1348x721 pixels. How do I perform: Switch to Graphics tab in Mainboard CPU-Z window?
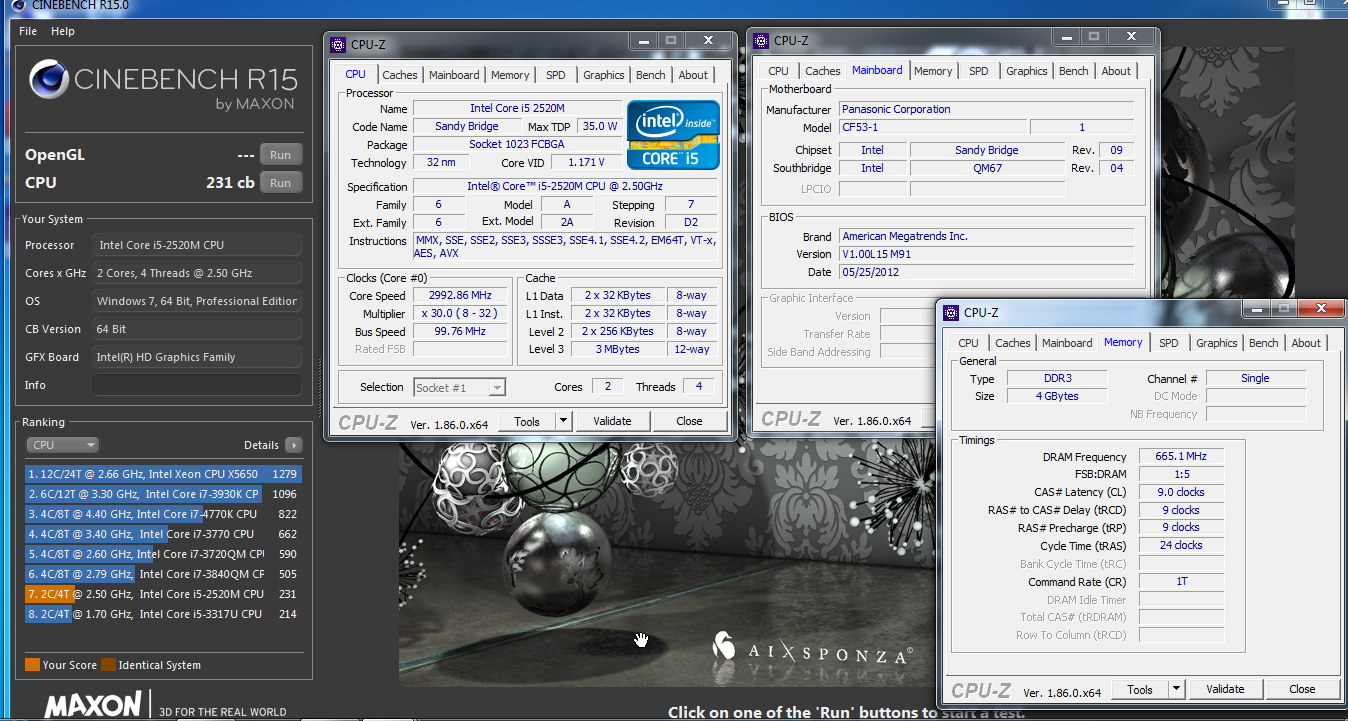click(x=1027, y=71)
